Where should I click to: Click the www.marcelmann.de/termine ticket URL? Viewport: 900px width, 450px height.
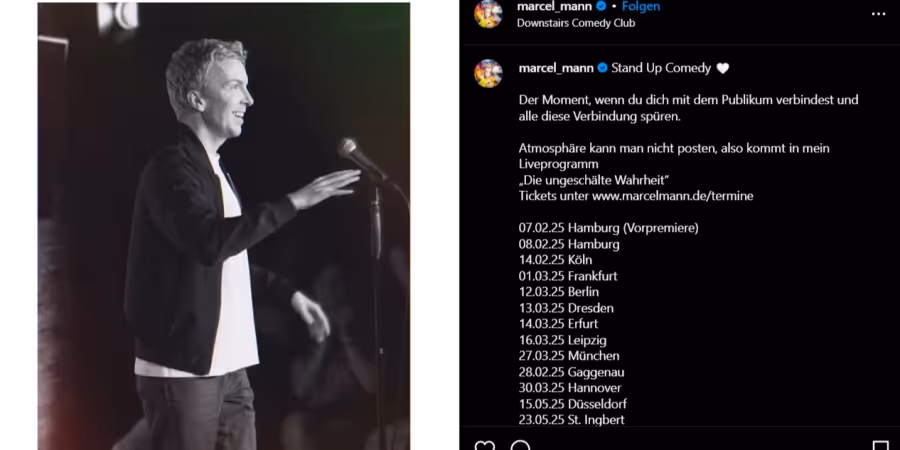(x=673, y=196)
